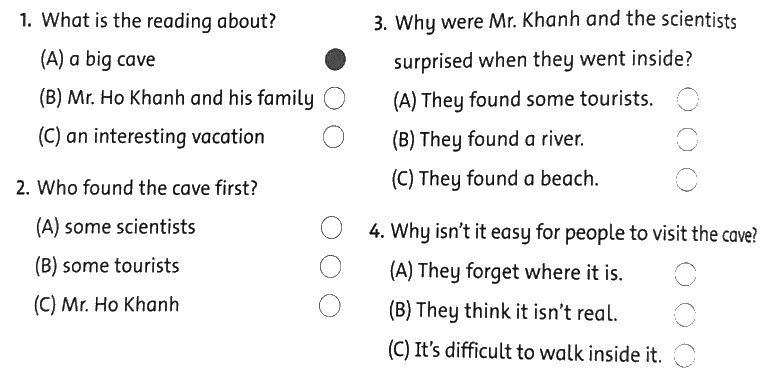Mark bubble for 'They think it isn't real.'

pos(685,314)
